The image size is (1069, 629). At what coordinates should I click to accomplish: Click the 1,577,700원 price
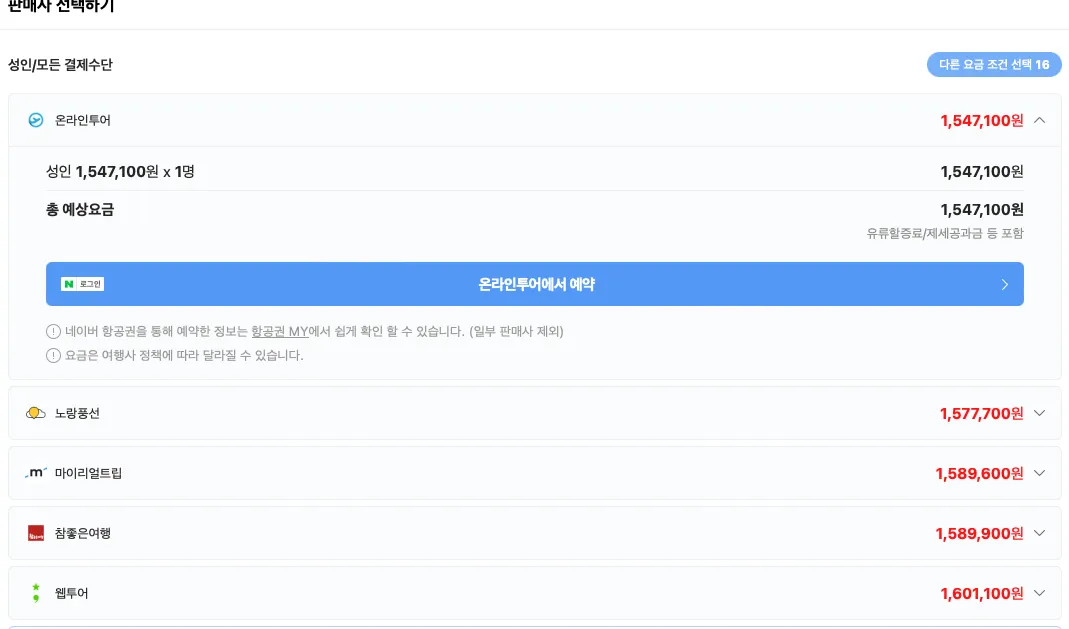coord(981,414)
